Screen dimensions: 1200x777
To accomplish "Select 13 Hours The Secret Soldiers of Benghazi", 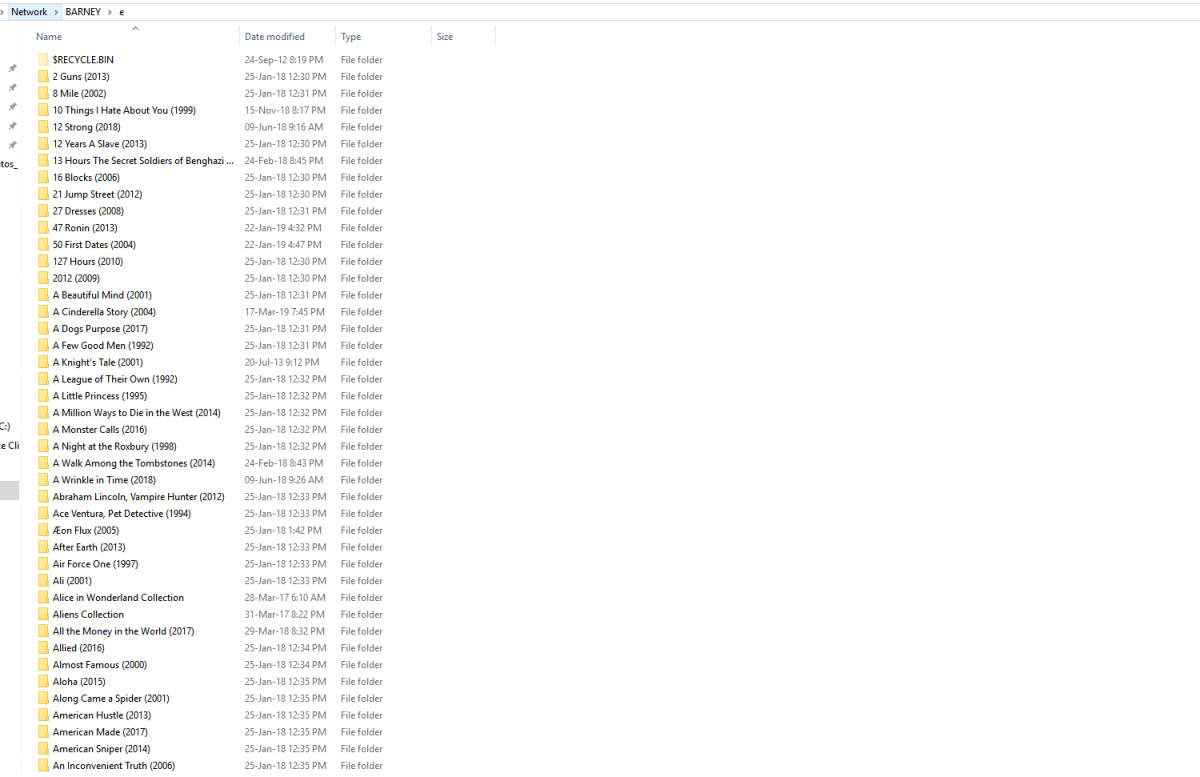I will 143,161.
